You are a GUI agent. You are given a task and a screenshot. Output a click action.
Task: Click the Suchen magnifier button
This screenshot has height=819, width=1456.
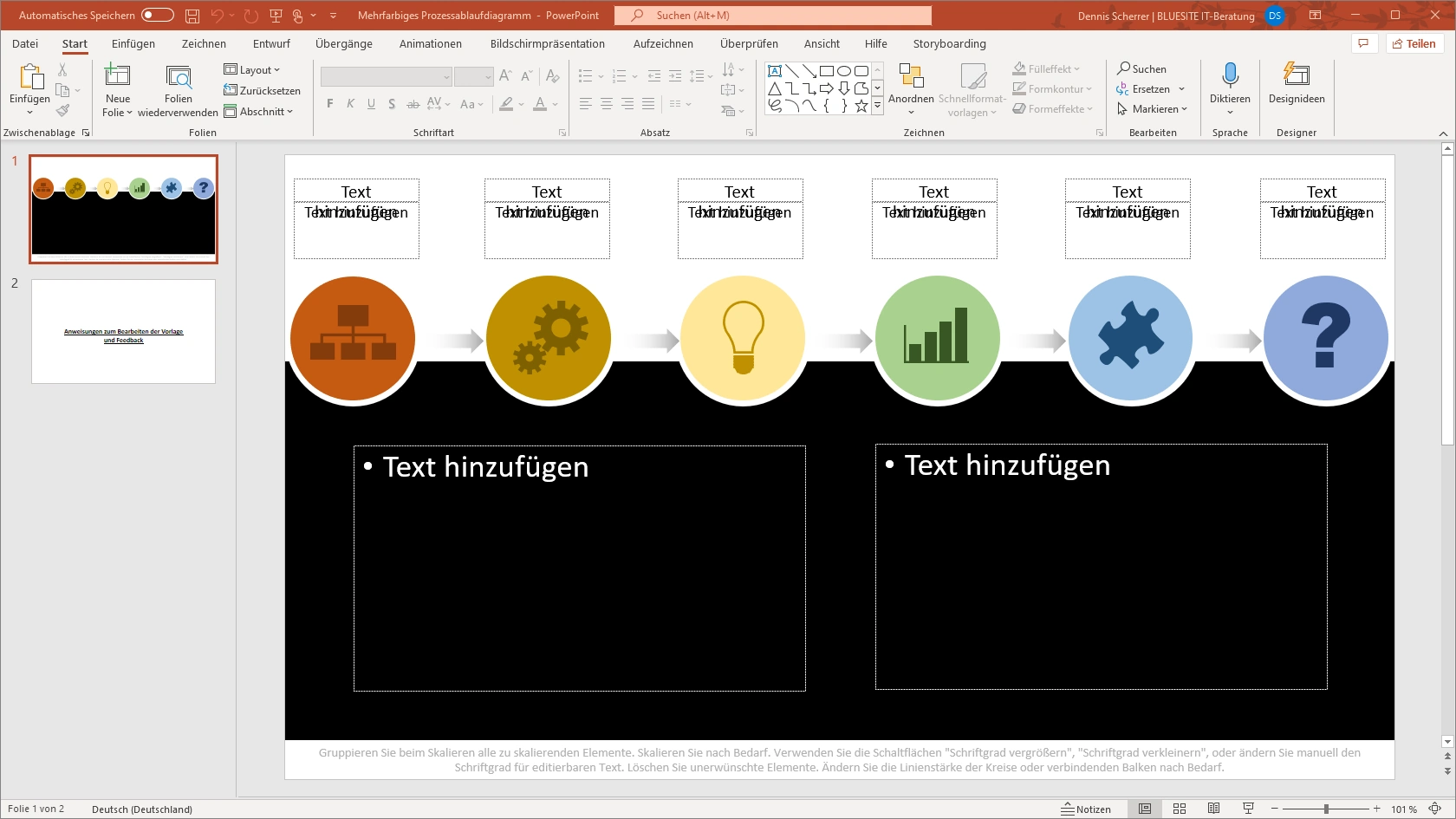coord(1141,68)
